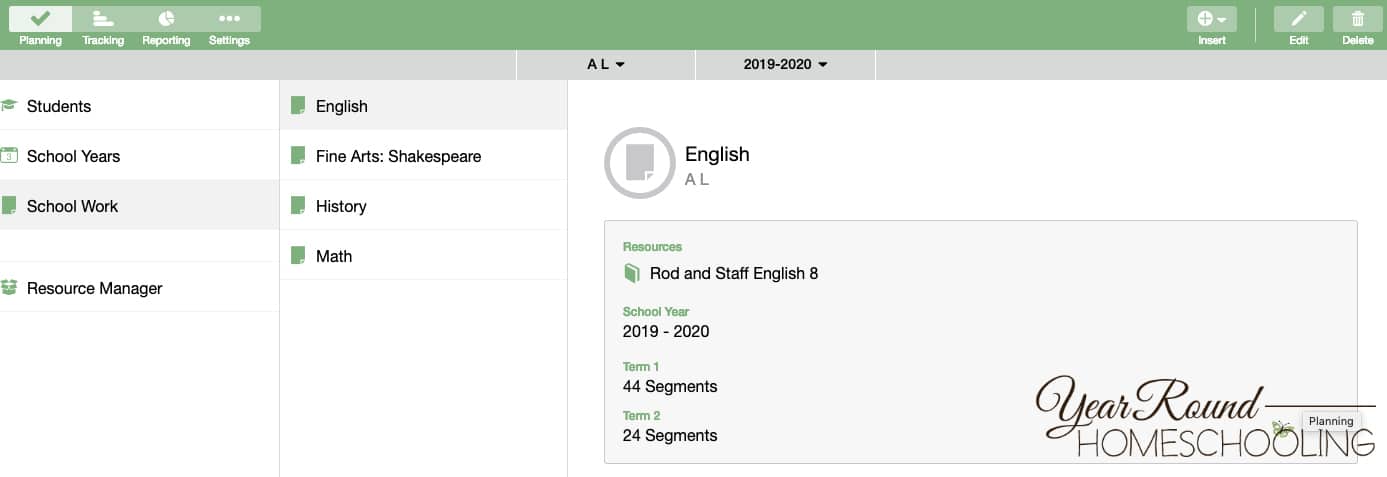Select the Math subject
Screen dimensions: 1387x477
coord(423,256)
